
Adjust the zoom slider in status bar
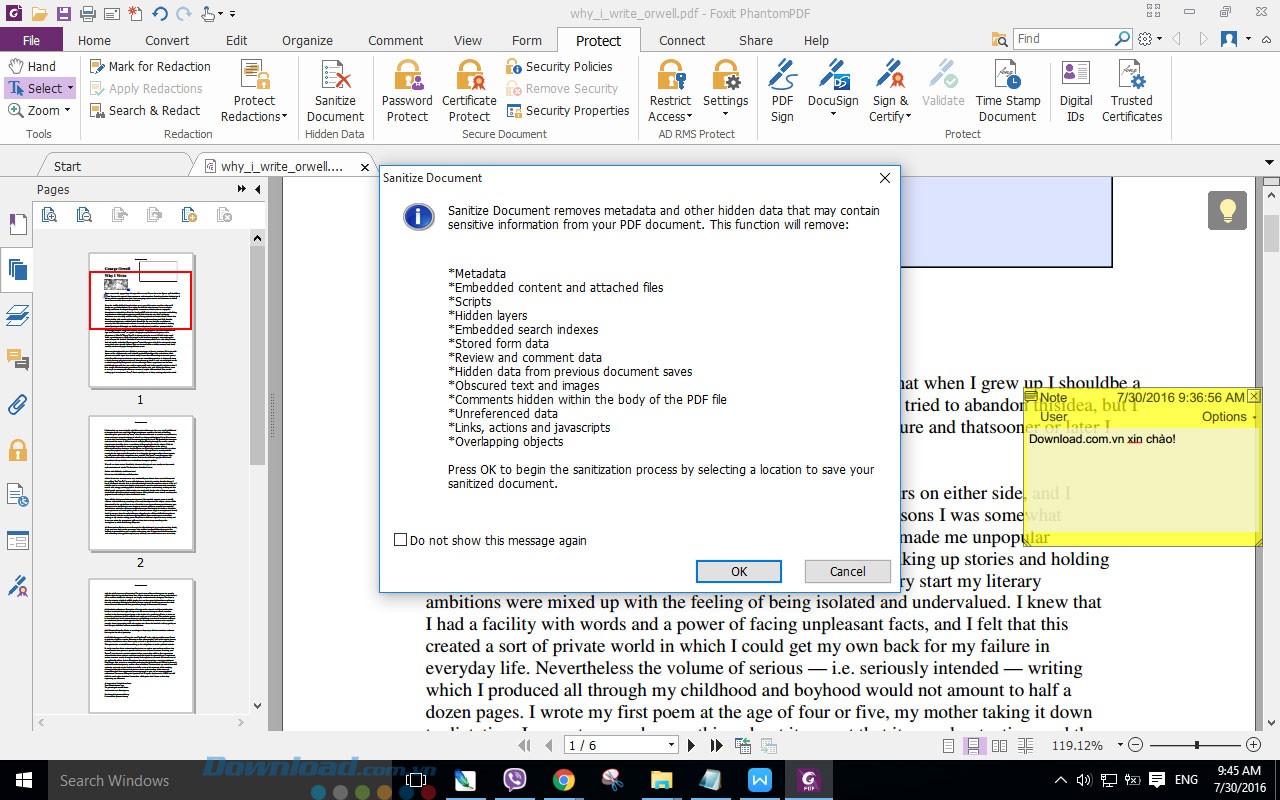pos(1196,745)
